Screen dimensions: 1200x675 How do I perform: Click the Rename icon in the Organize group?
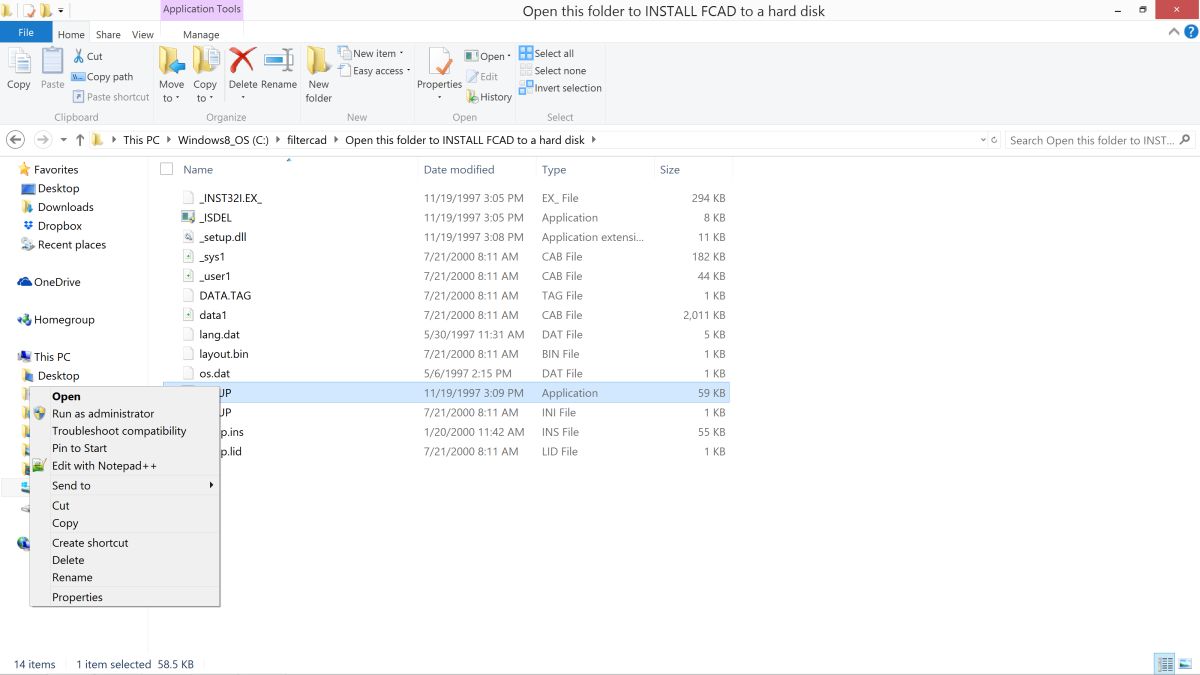pyautogui.click(x=279, y=61)
